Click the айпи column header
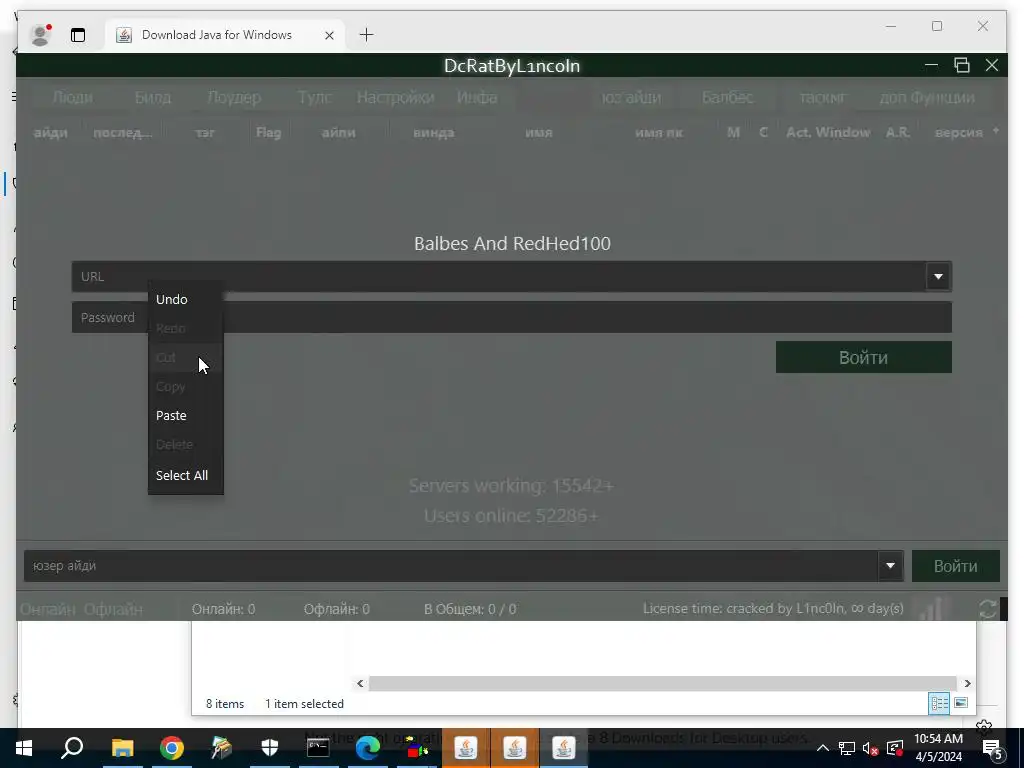The height and width of the screenshot is (768, 1024). click(338, 133)
